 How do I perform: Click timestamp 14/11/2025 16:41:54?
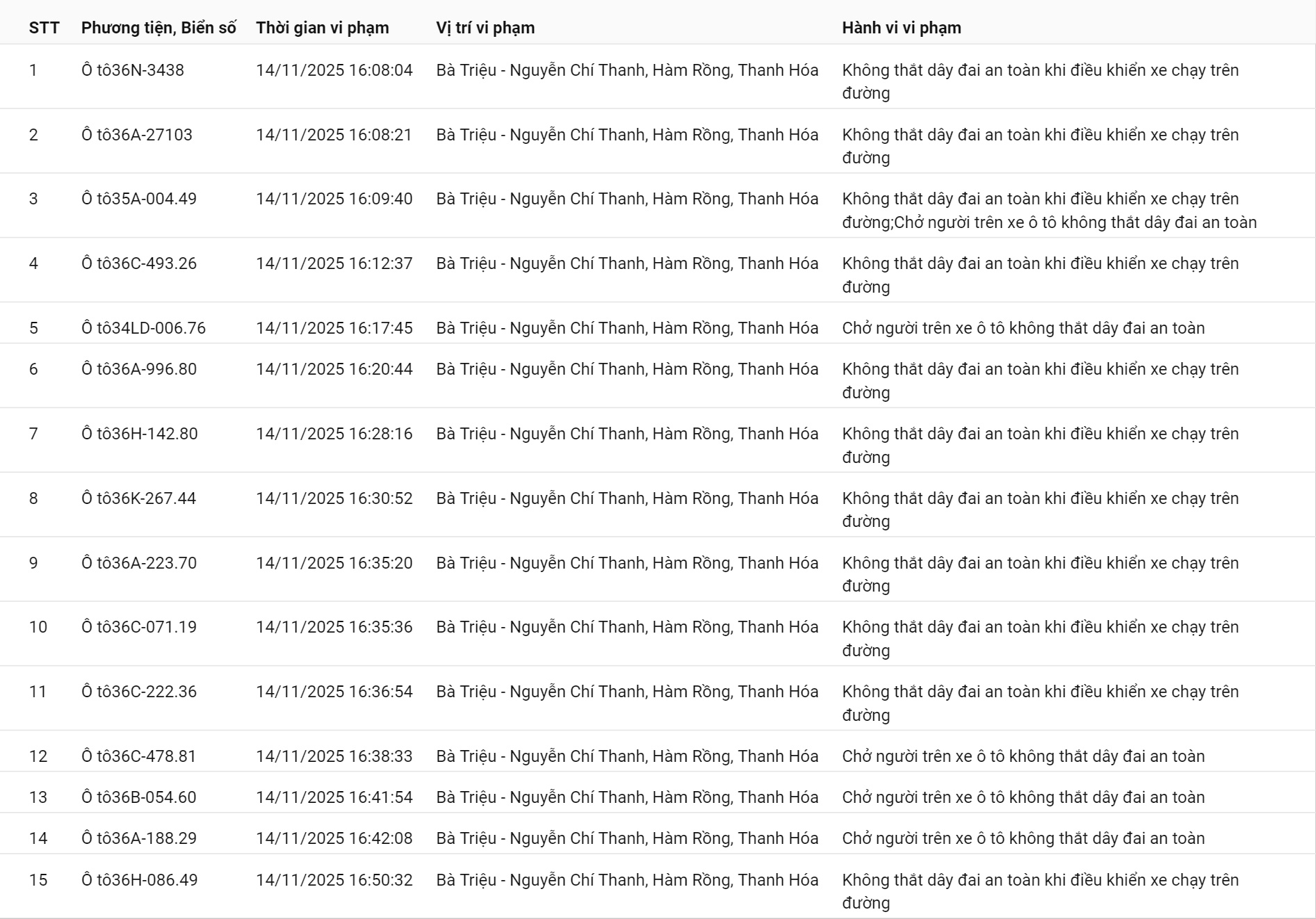pos(334,797)
